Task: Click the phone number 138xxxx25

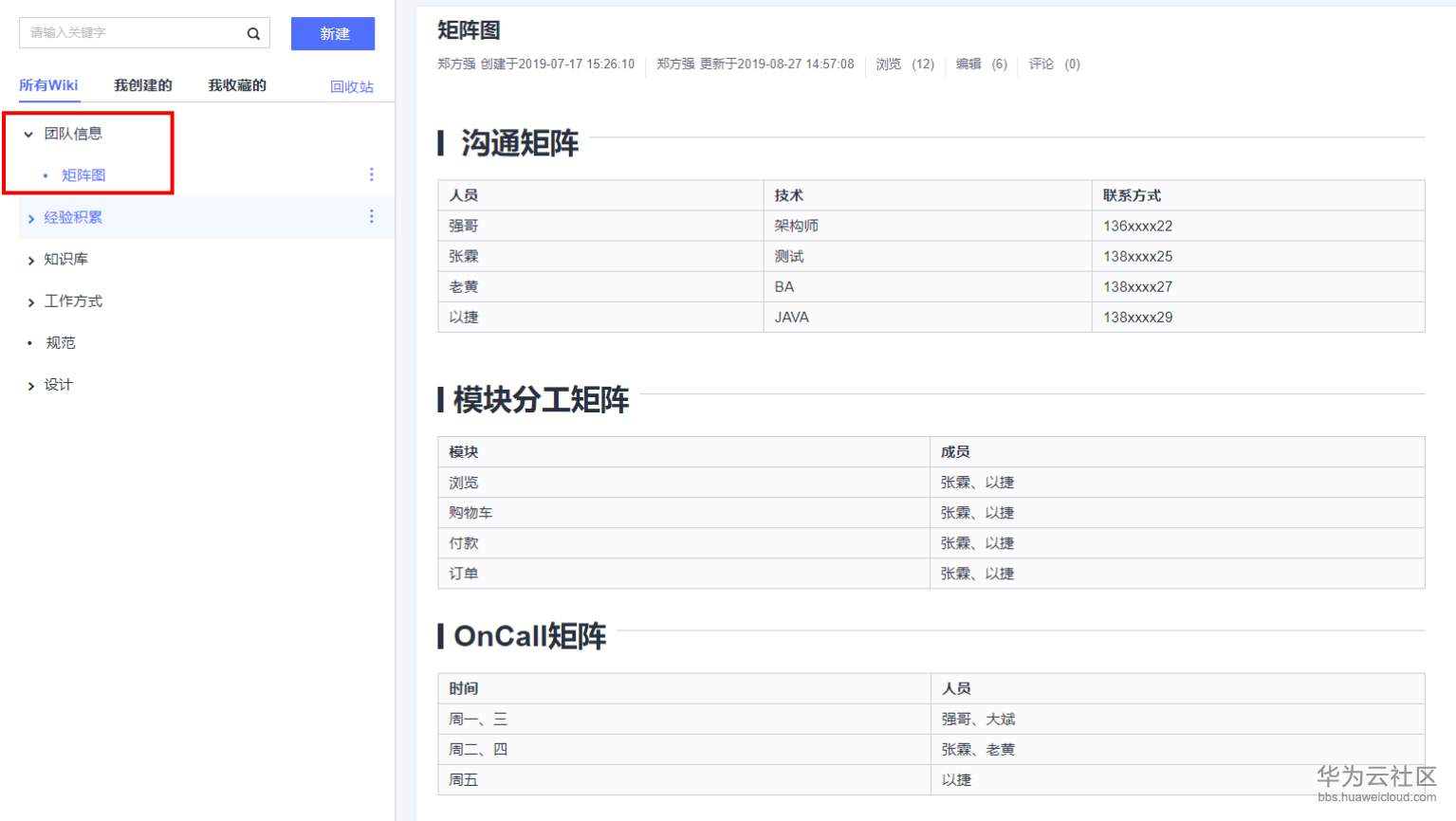Action: (x=1137, y=256)
